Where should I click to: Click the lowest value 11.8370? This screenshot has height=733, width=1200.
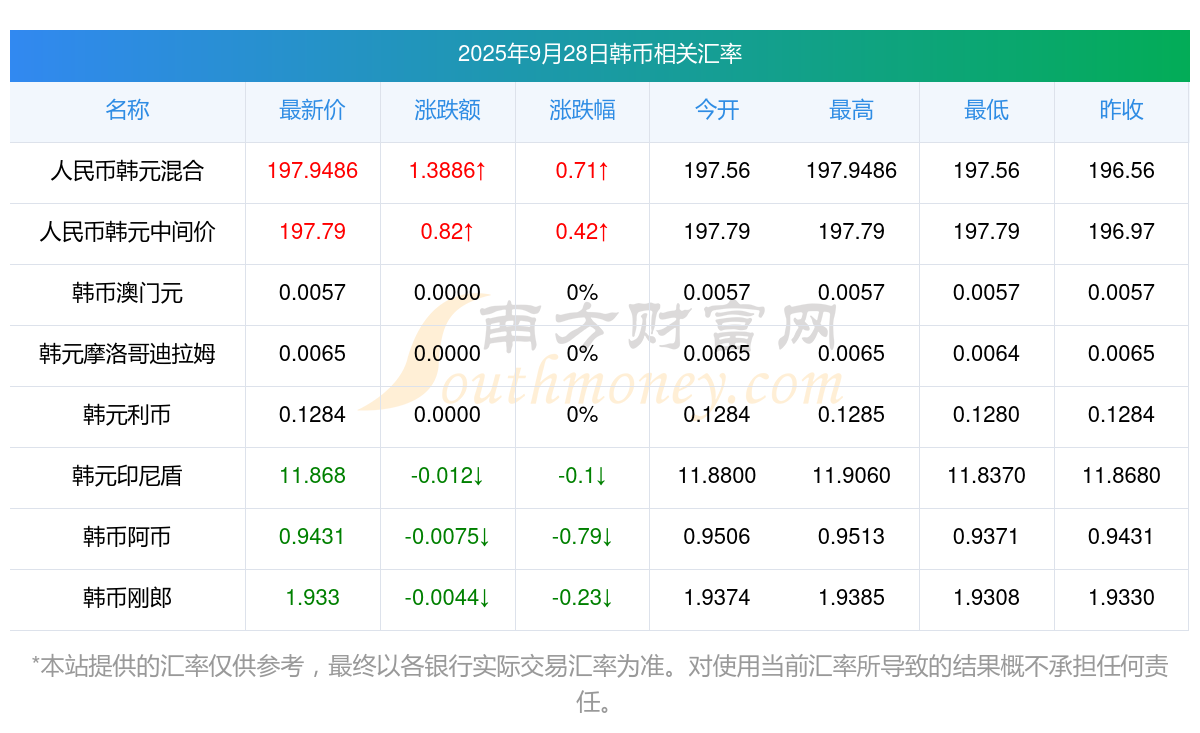[x=986, y=476]
